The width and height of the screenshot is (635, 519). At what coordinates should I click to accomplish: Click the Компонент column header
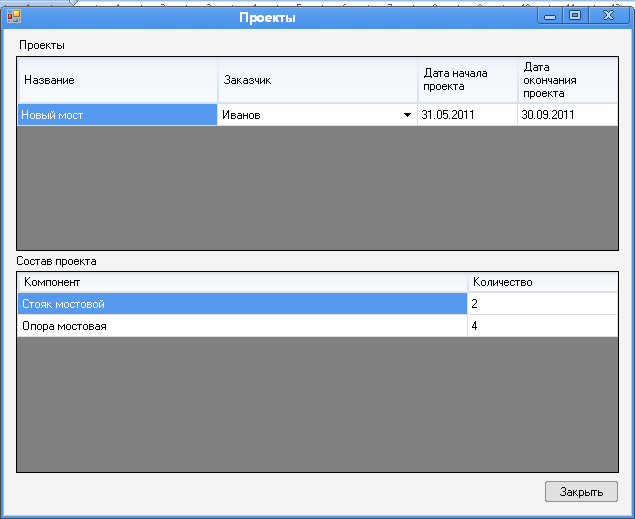pyautogui.click(x=243, y=282)
